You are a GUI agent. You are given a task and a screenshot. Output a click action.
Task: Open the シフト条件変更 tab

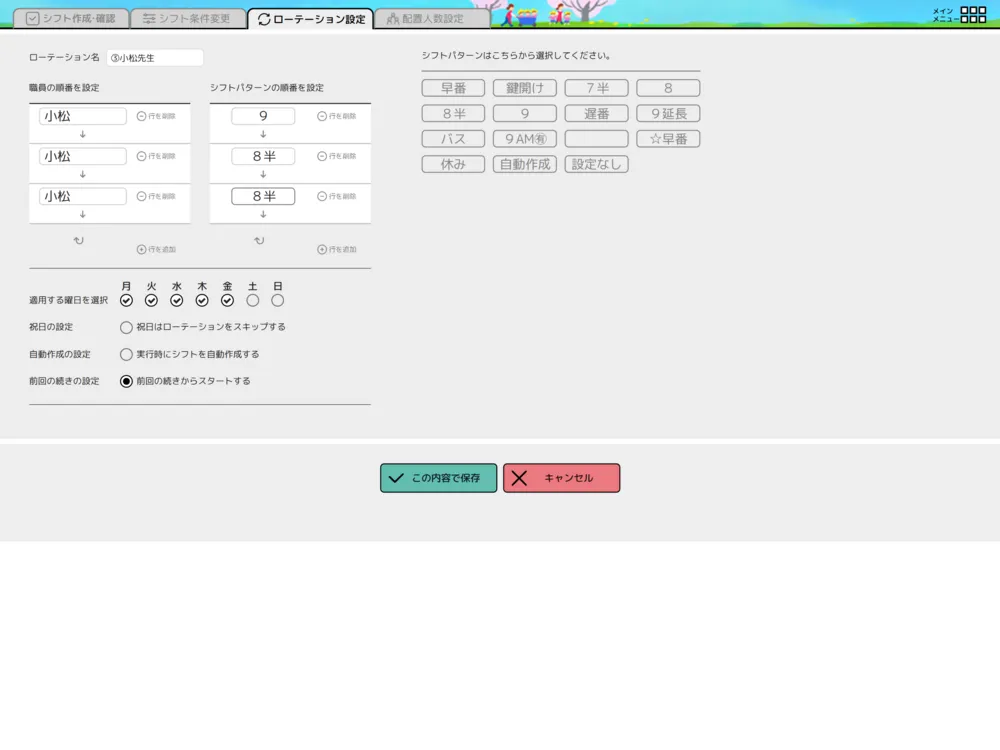tap(188, 18)
